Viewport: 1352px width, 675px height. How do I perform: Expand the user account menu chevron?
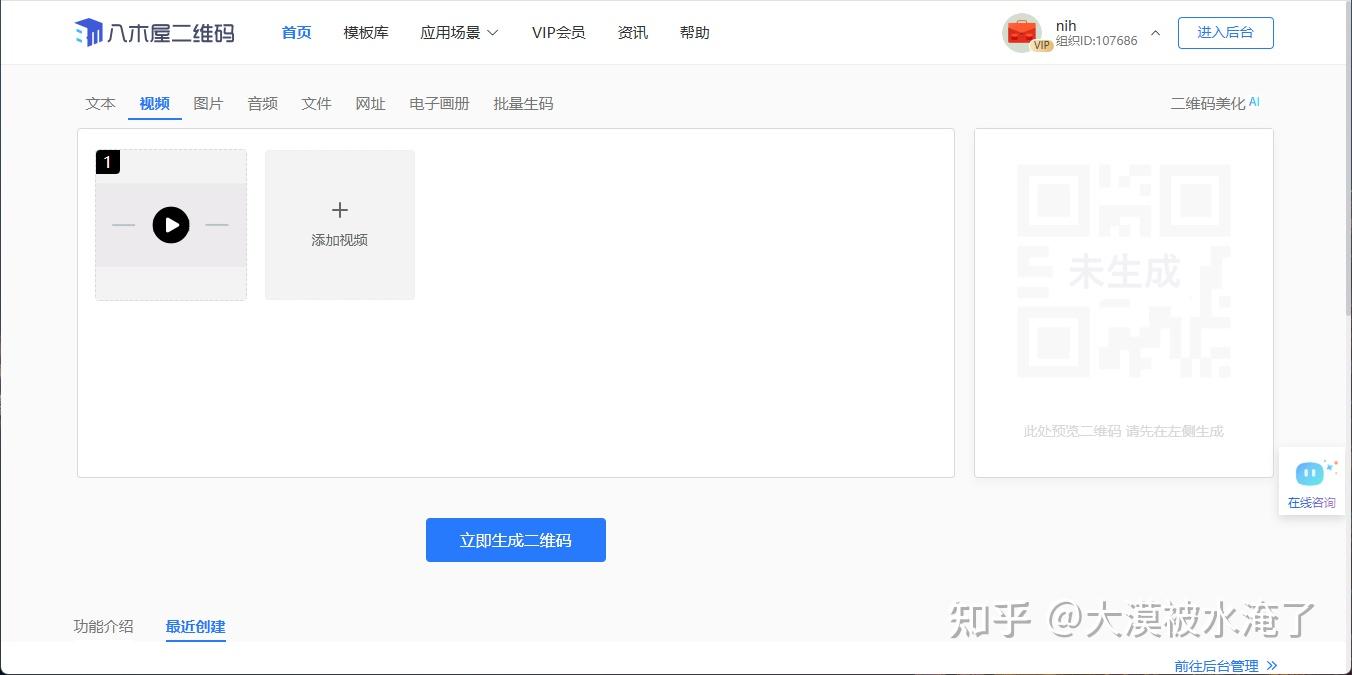[x=1155, y=33]
